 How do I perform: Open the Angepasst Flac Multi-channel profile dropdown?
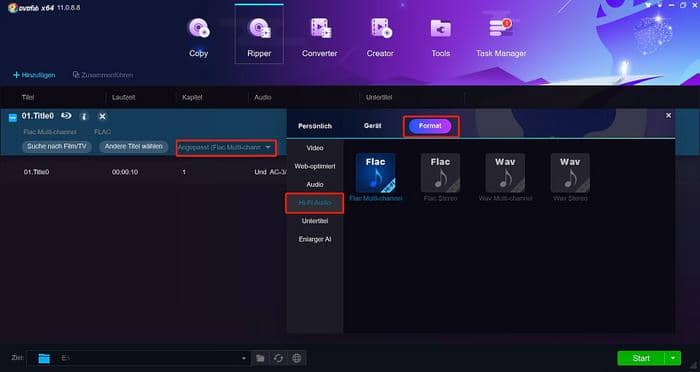coord(226,147)
